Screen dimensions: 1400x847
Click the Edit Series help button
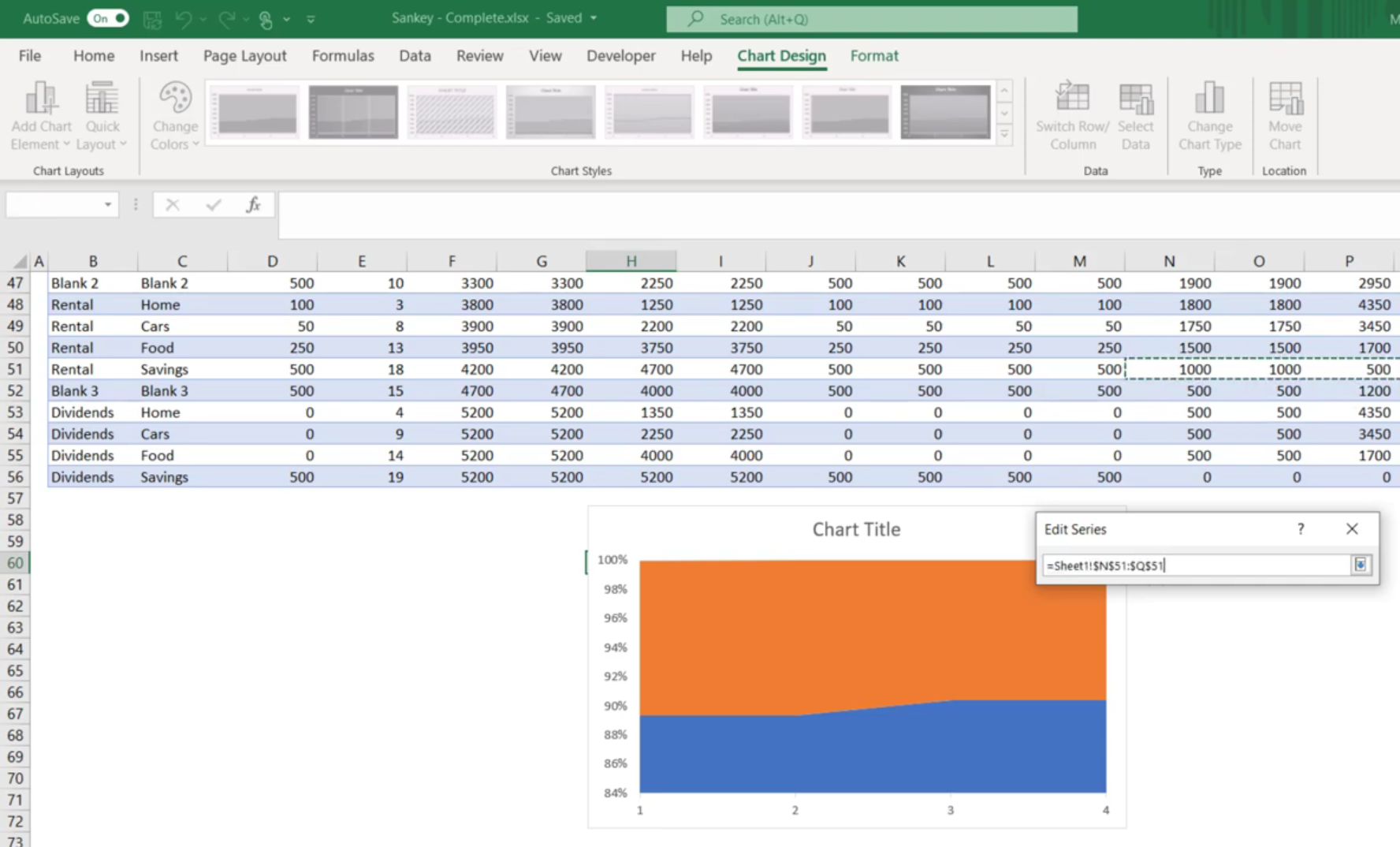click(1301, 529)
